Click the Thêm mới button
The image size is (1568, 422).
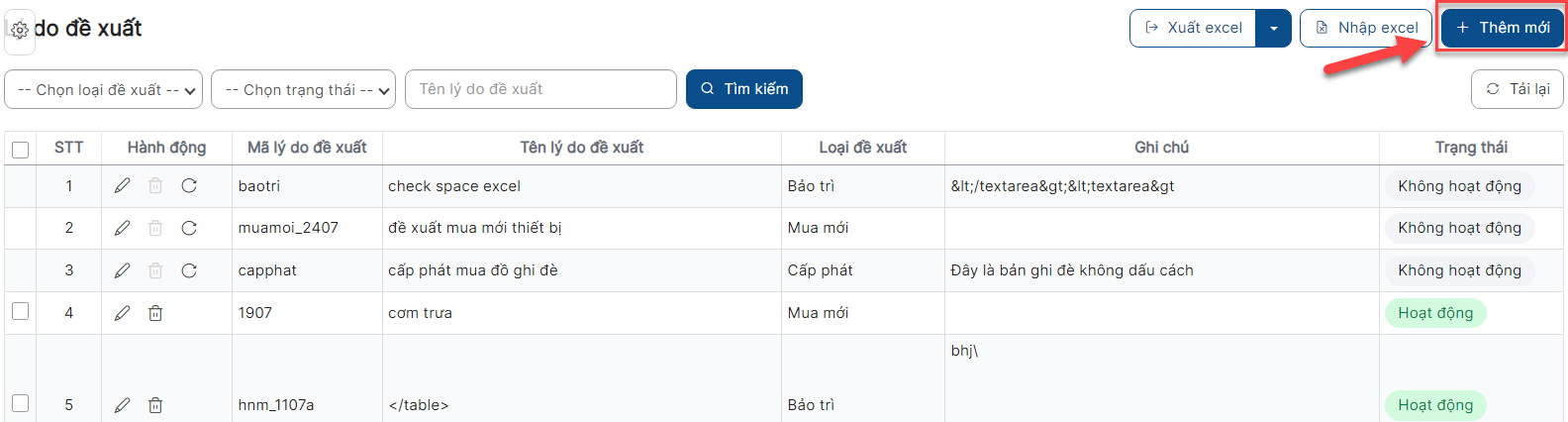tap(1503, 28)
